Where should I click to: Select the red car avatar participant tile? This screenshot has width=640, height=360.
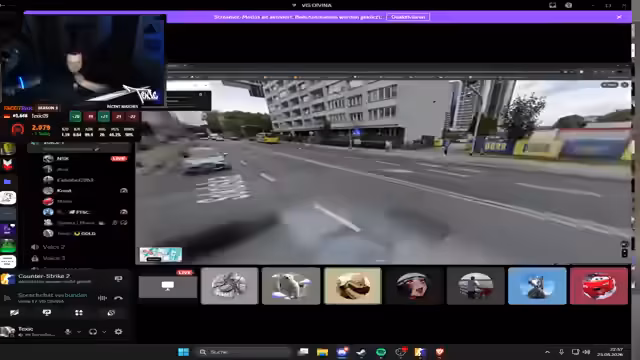(x=599, y=286)
